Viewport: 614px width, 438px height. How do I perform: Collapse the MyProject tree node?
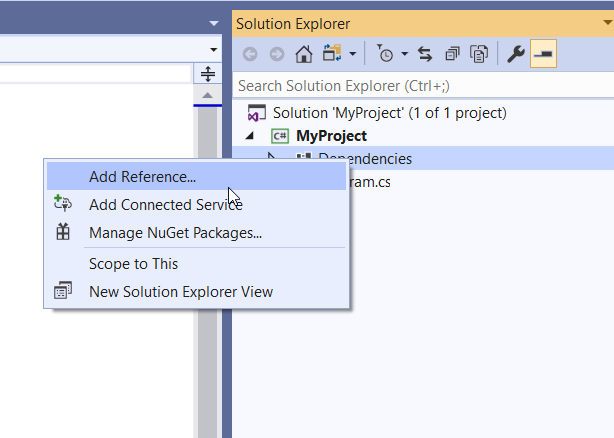point(249,136)
